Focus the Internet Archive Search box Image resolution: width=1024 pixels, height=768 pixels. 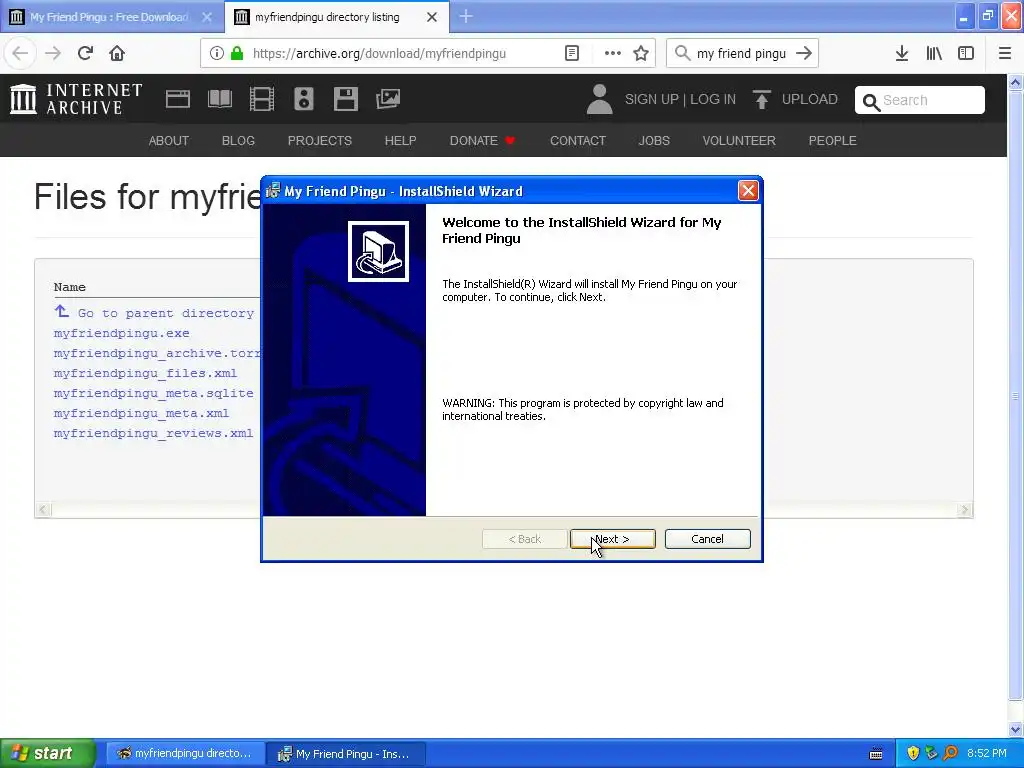(920, 100)
